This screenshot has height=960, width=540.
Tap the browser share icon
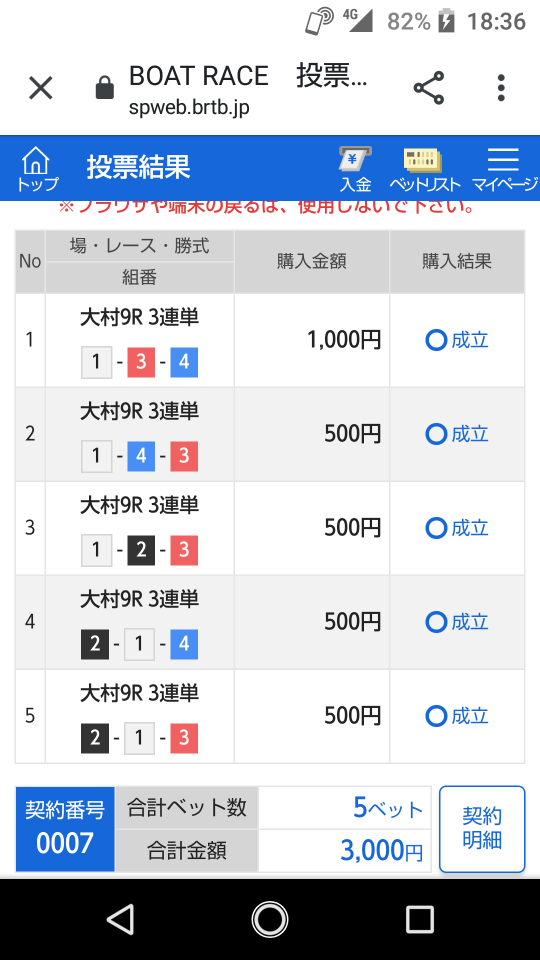point(429,88)
